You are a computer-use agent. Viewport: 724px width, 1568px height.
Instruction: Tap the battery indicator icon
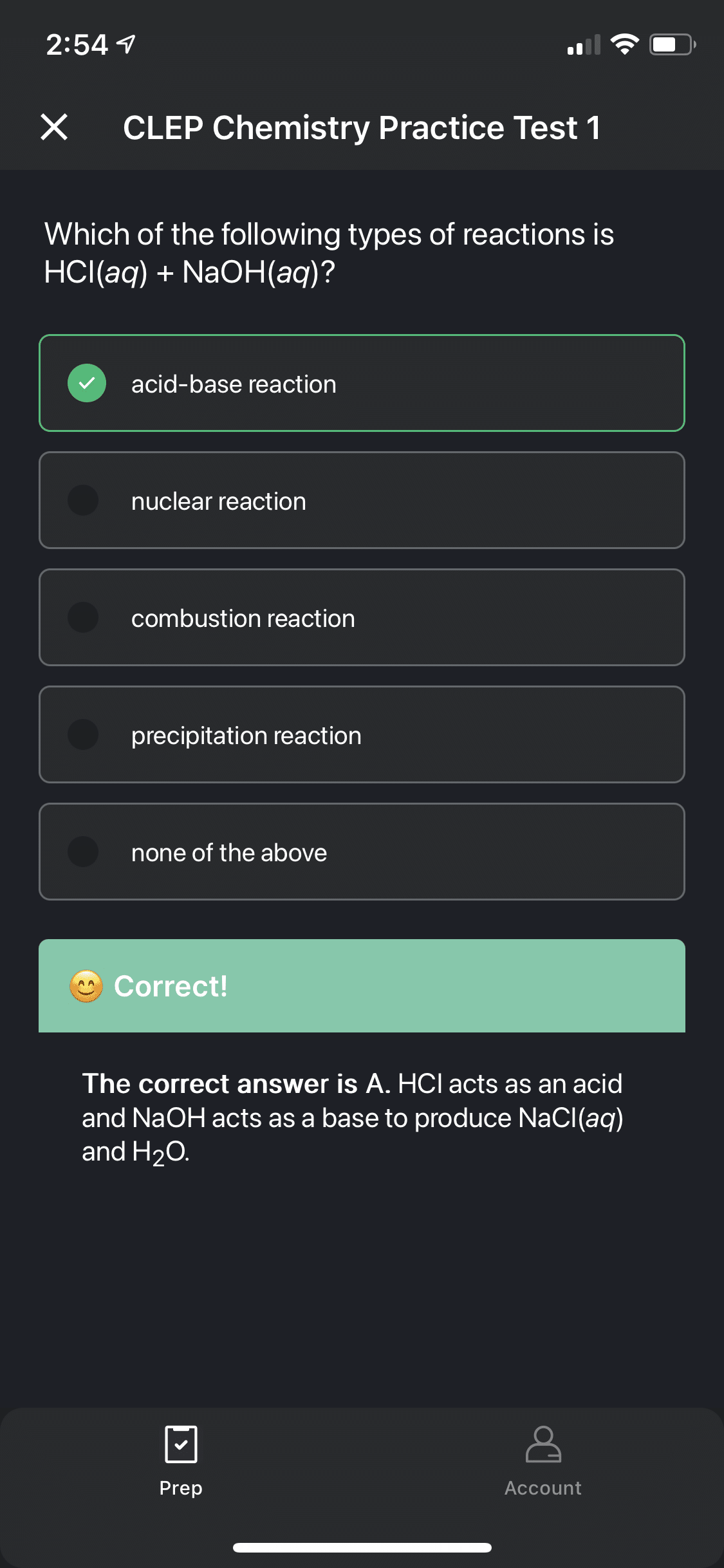(672, 44)
